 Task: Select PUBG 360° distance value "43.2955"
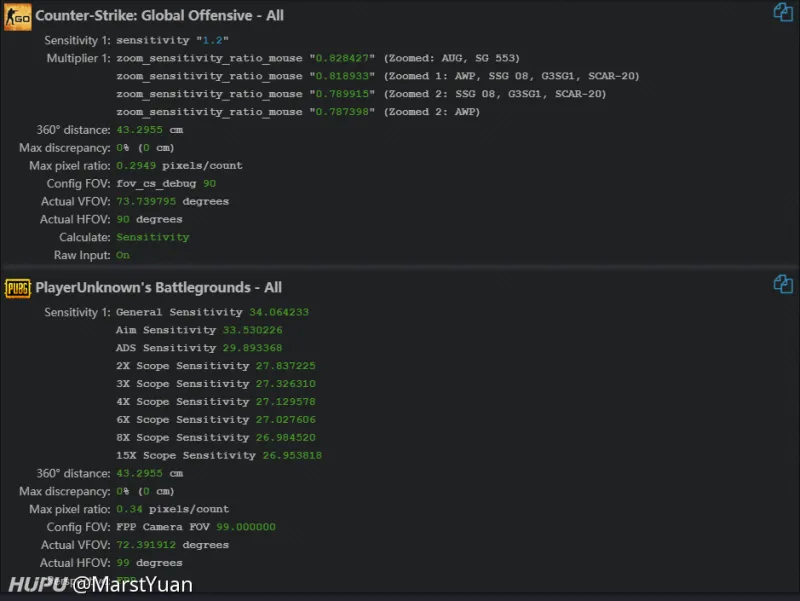(139, 473)
